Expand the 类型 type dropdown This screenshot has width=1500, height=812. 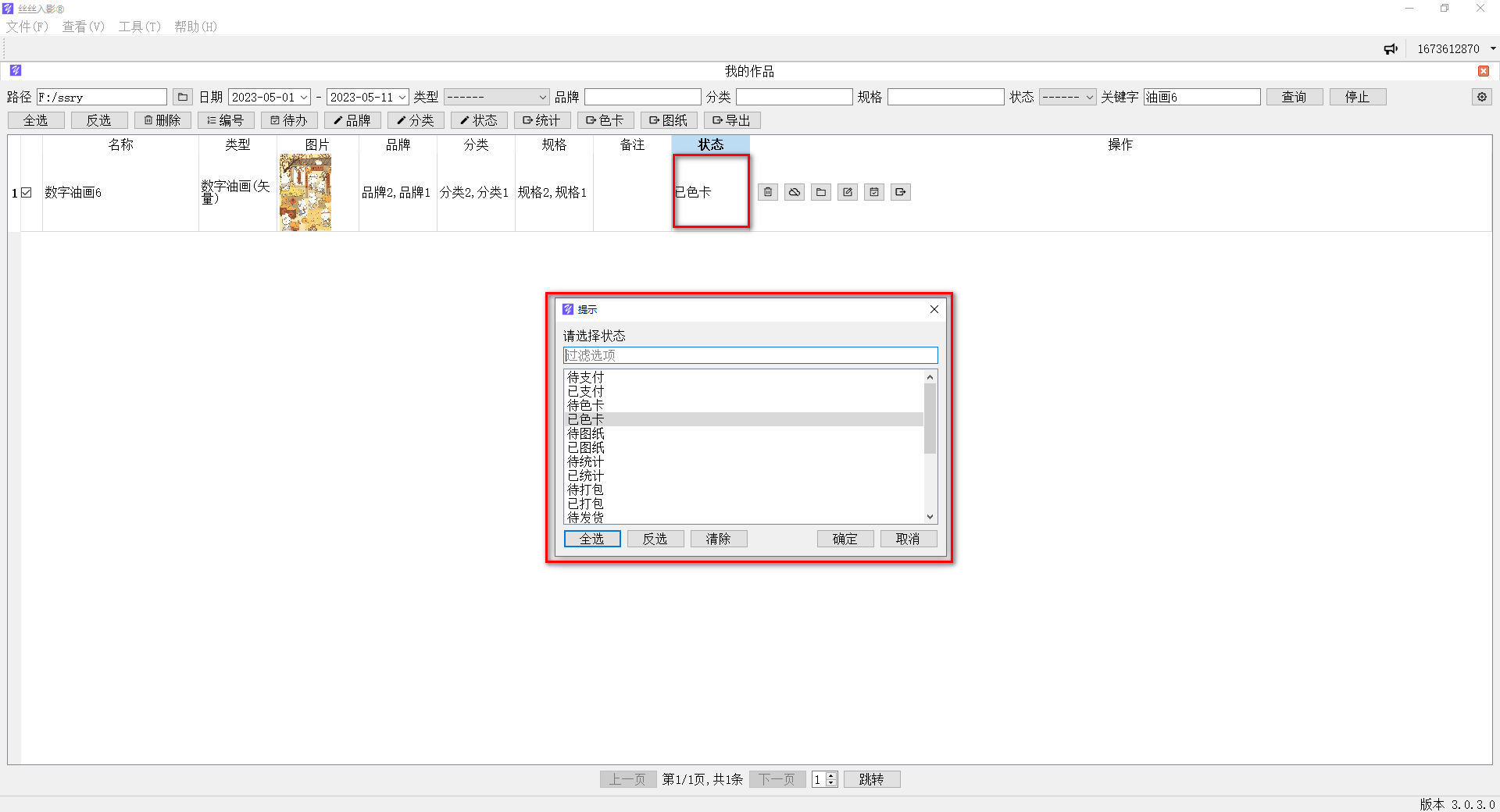[542, 98]
